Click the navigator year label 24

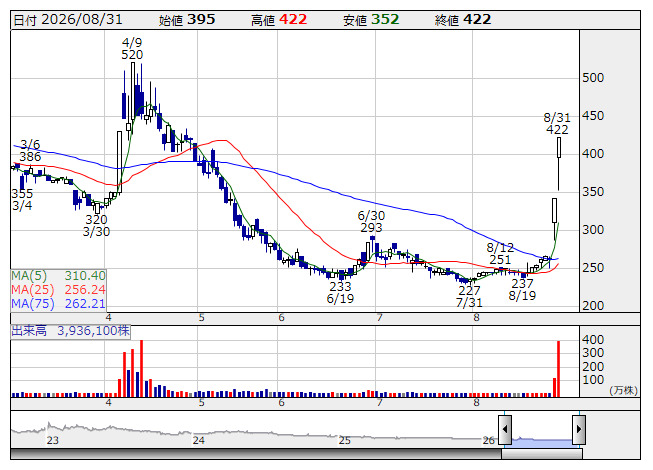pyautogui.click(x=199, y=440)
